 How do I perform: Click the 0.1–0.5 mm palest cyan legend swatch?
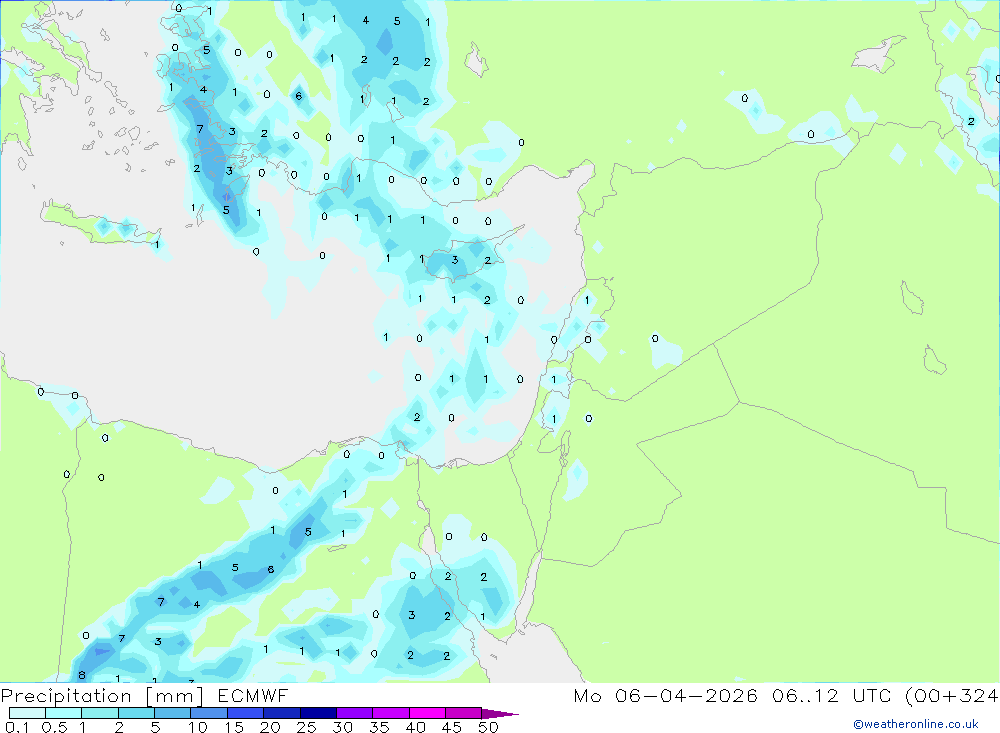pos(27,713)
